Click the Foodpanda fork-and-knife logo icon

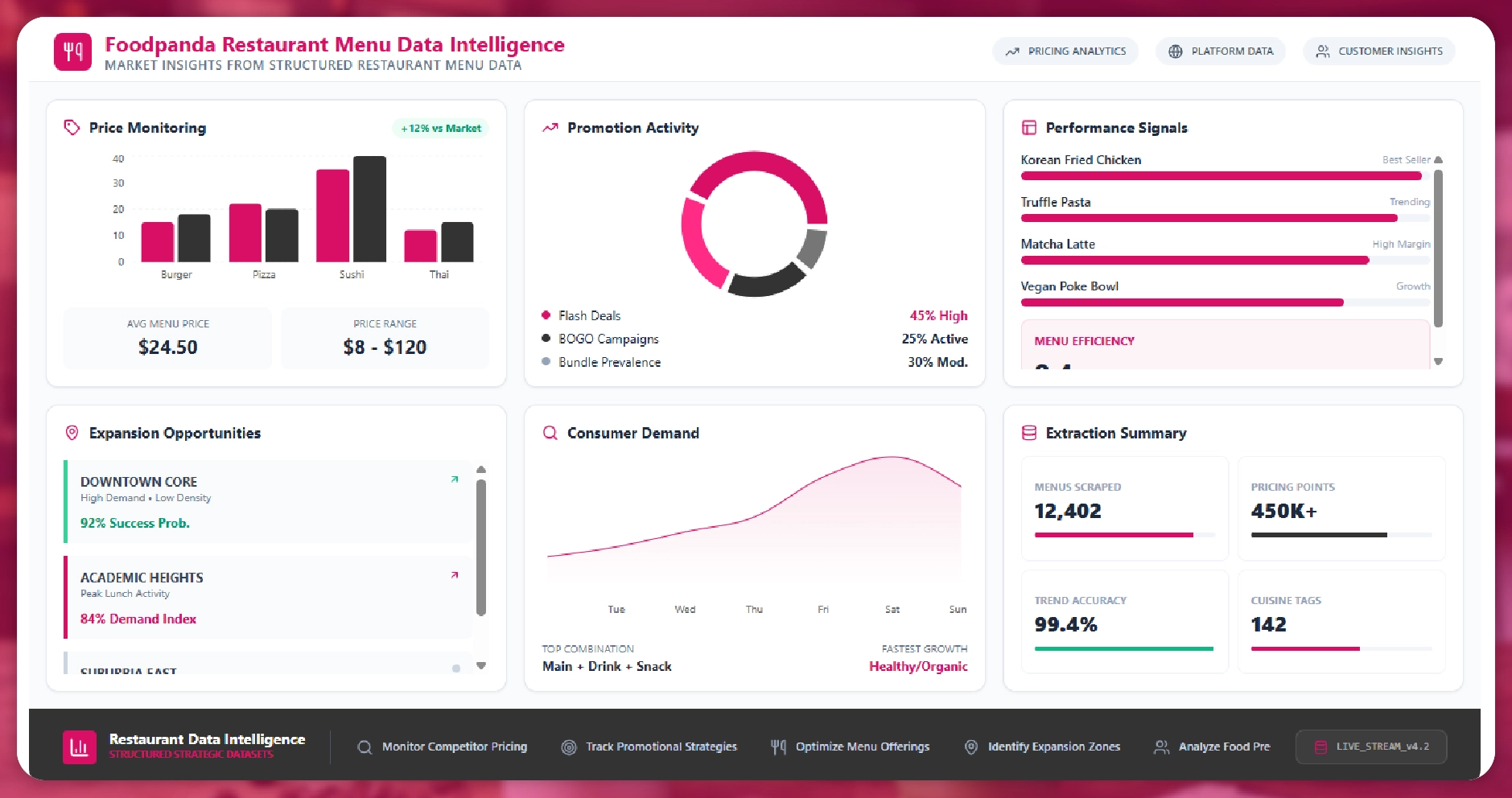point(72,52)
